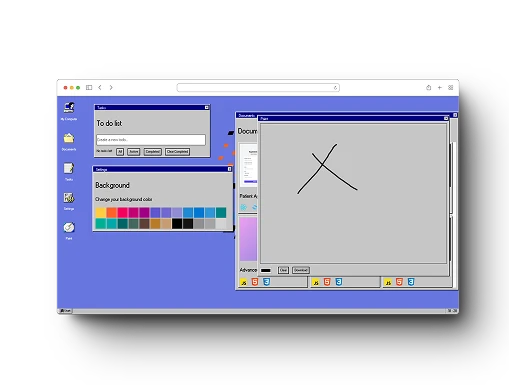This screenshot has height=387, width=516.
Task: Click the taskbar clock
Action: pyautogui.click(x=452, y=311)
